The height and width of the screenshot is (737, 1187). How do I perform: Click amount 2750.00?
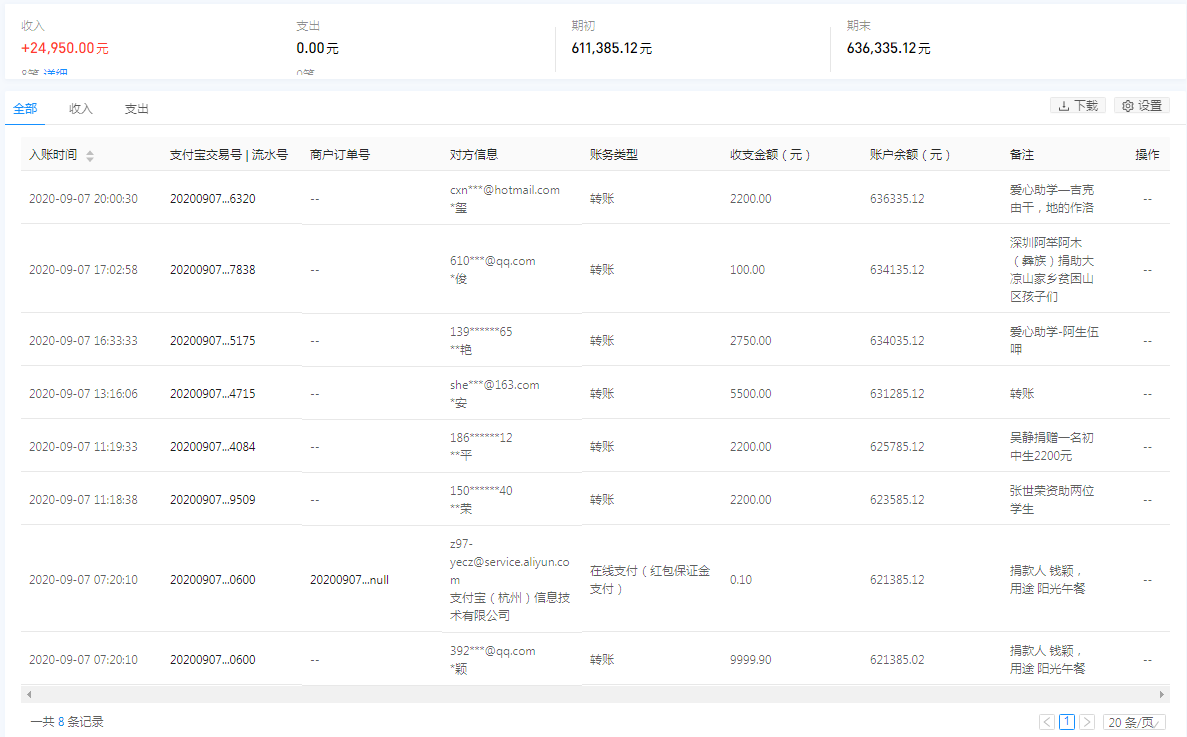point(751,341)
